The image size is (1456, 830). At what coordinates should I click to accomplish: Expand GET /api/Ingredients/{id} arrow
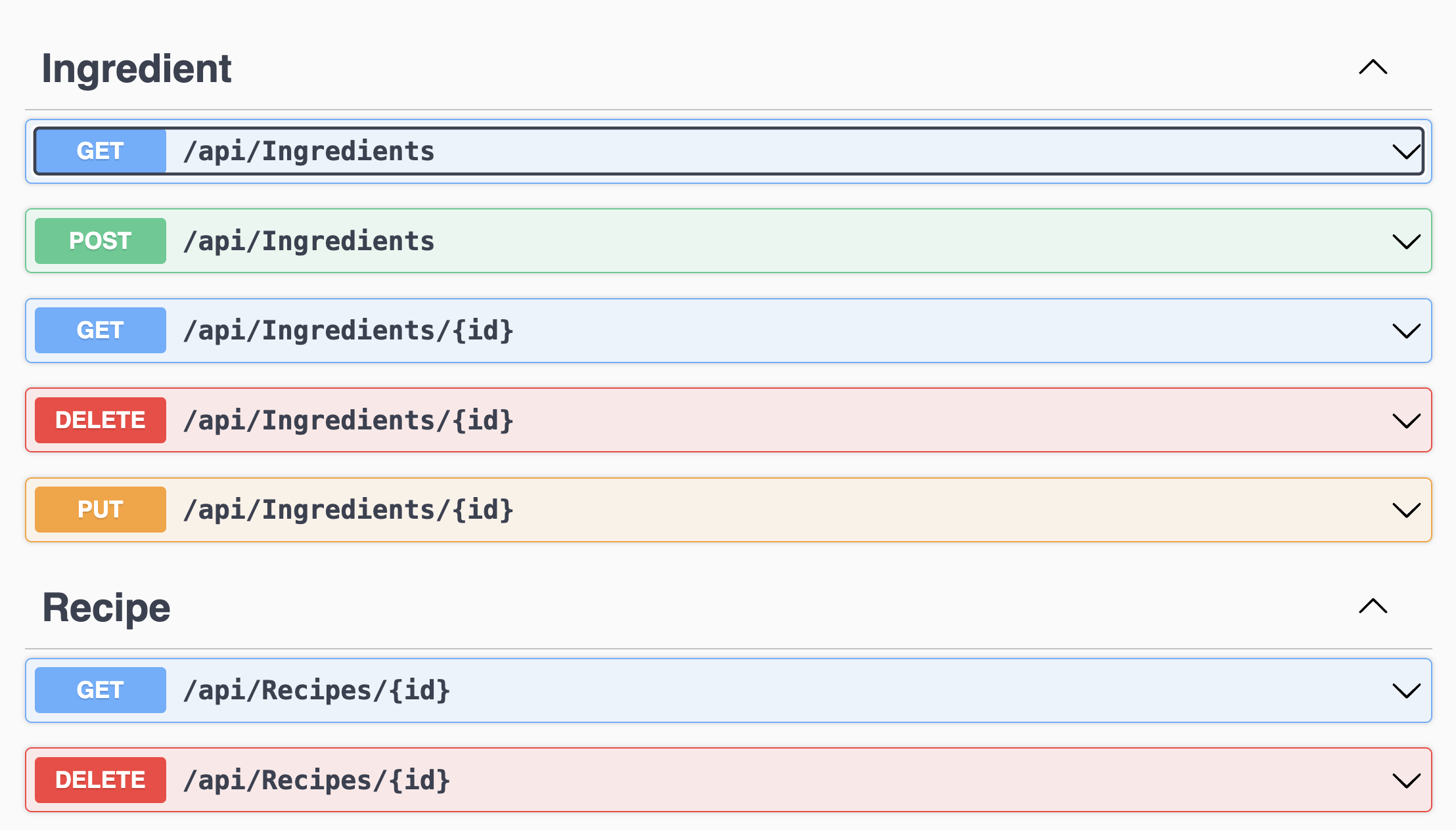tap(1406, 330)
